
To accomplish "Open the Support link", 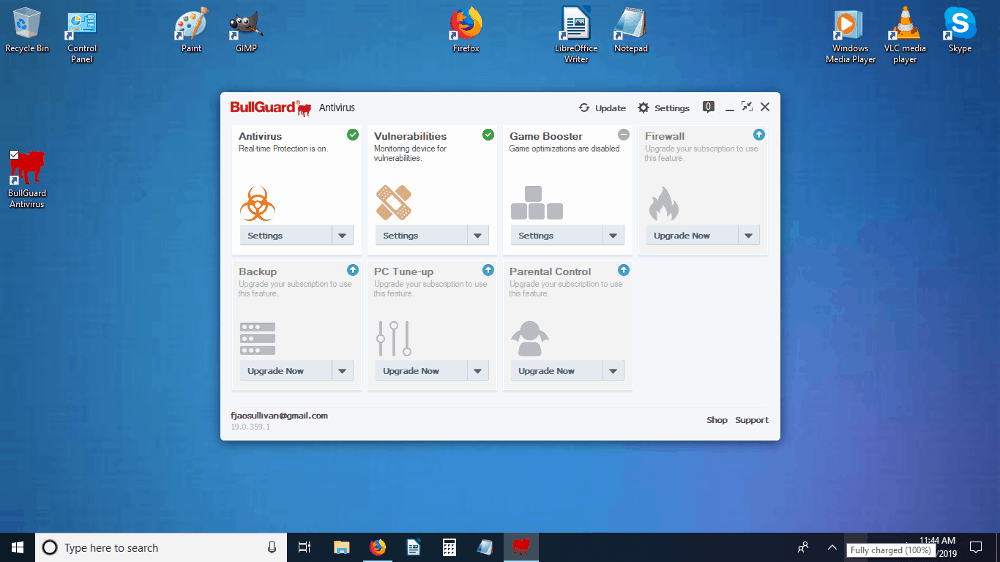I will (x=751, y=420).
